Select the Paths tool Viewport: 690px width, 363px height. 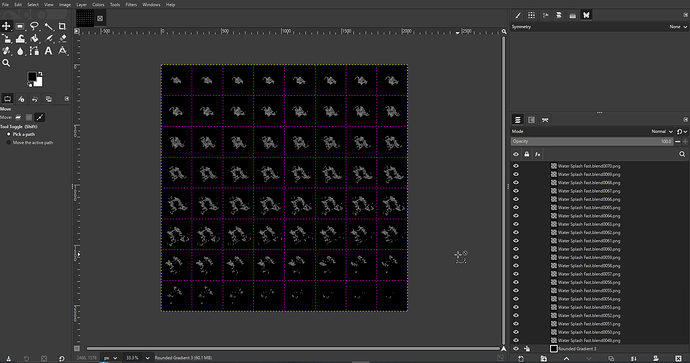click(x=34, y=51)
